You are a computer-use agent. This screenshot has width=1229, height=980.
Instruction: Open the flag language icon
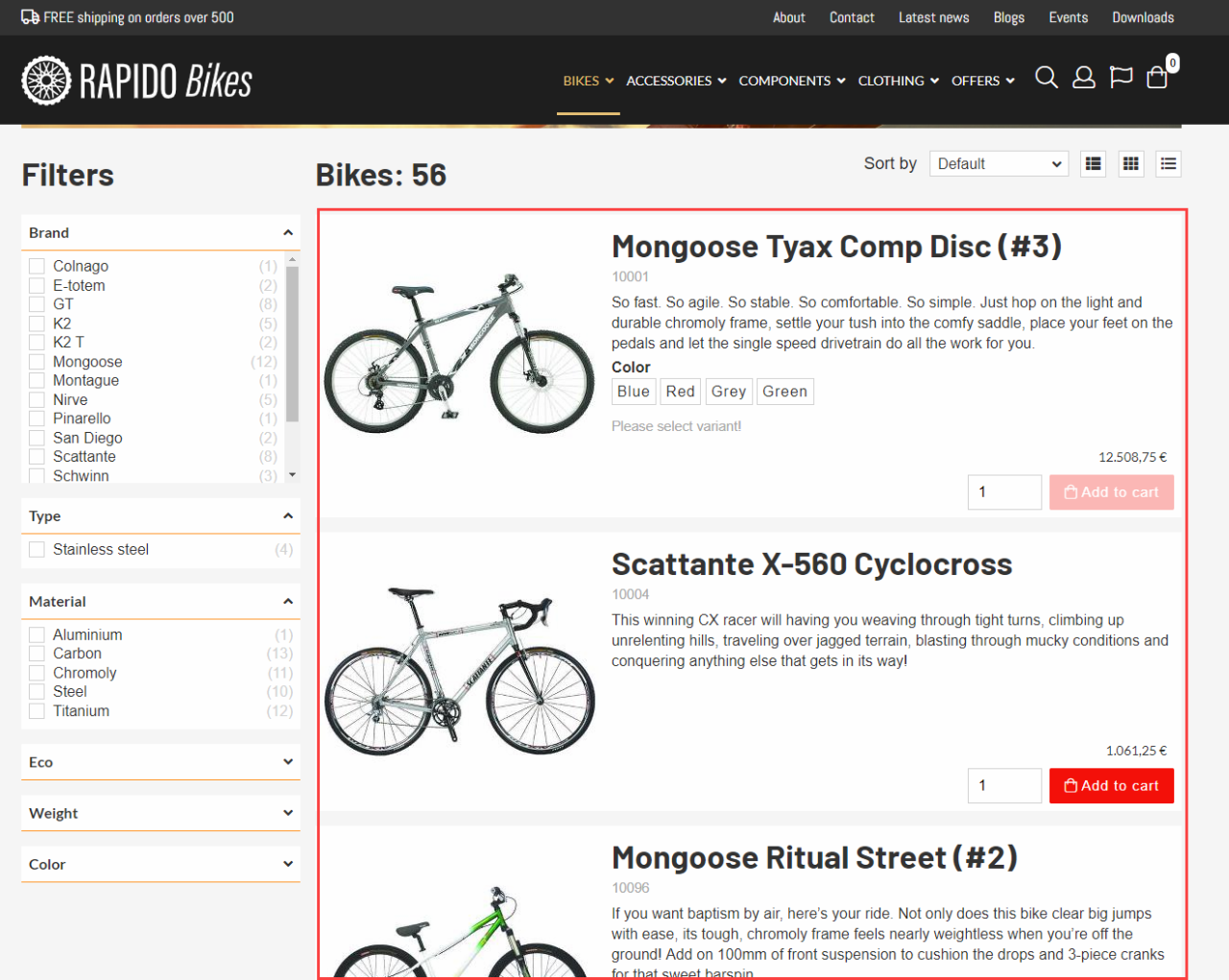[1121, 78]
